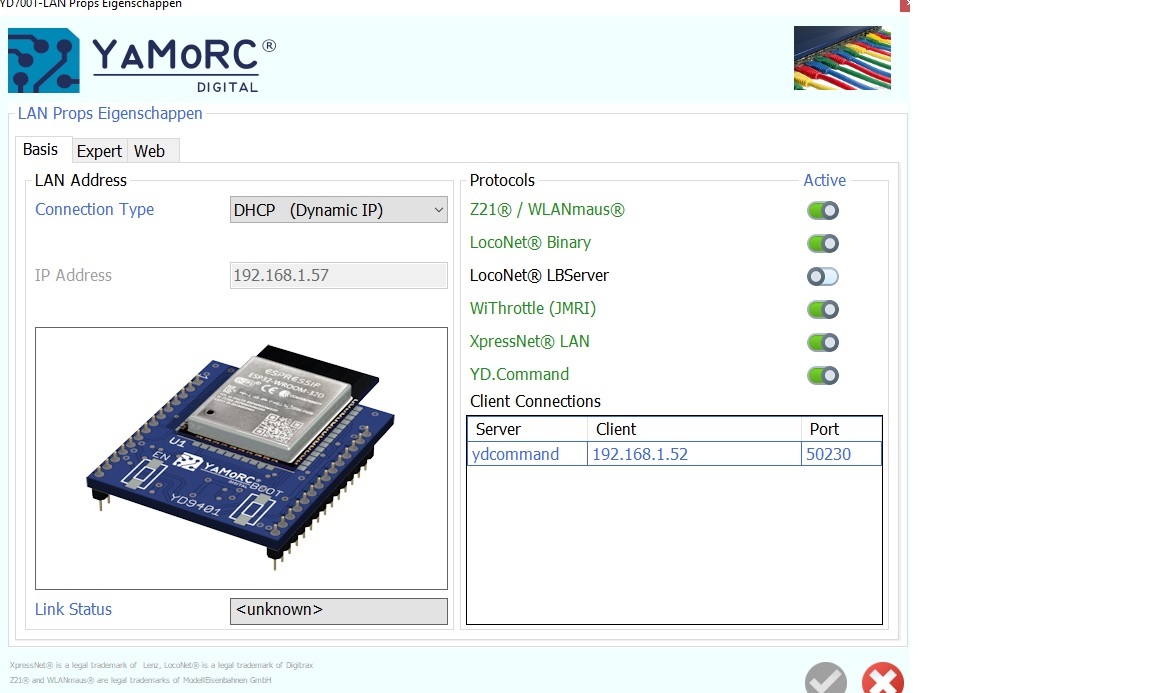Click the green checkmark confirm icon

tap(826, 678)
